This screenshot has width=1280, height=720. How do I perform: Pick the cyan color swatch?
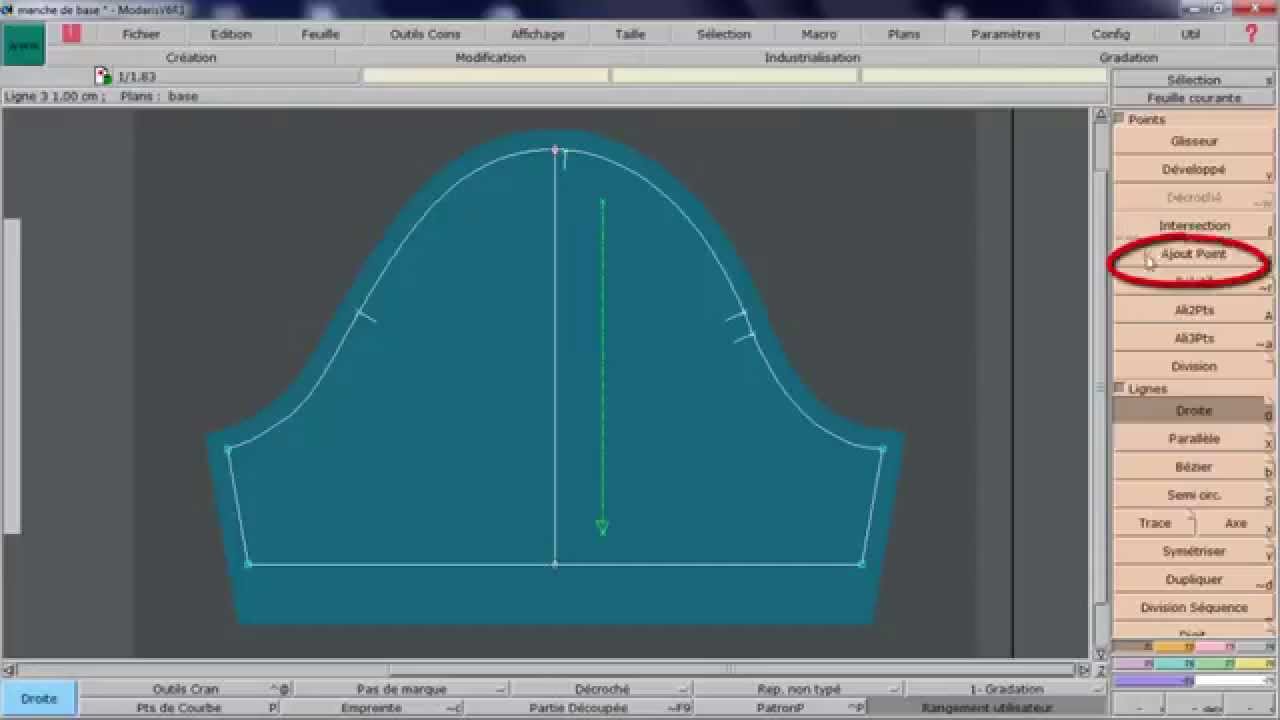click(x=1174, y=663)
